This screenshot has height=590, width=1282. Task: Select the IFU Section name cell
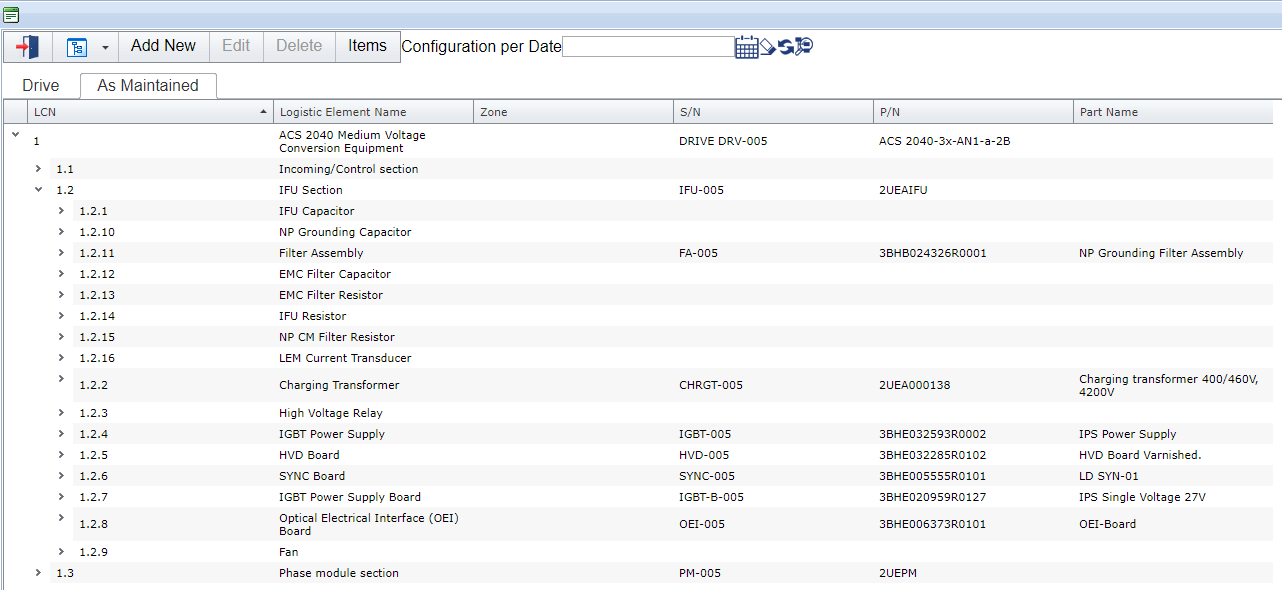[311, 190]
